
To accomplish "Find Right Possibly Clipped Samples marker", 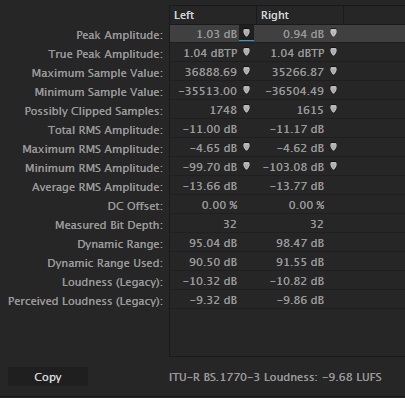I will (x=333, y=109).
